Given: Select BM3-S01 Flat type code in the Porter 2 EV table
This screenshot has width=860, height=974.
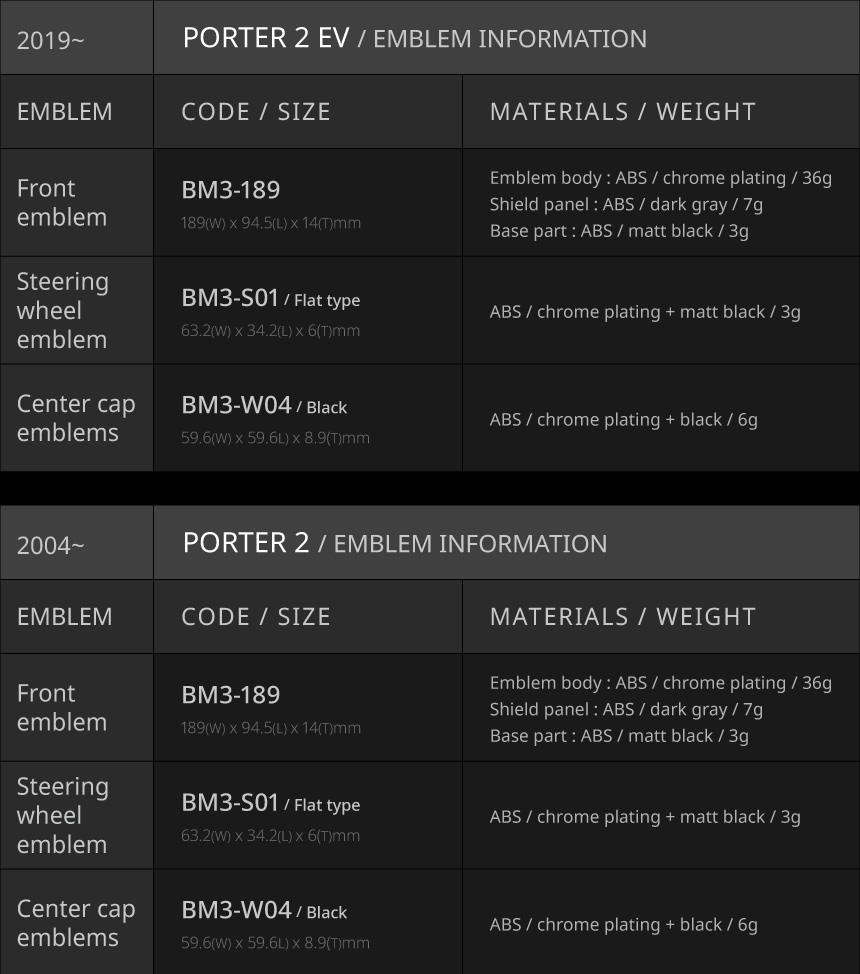Looking at the screenshot, I should point(270,298).
